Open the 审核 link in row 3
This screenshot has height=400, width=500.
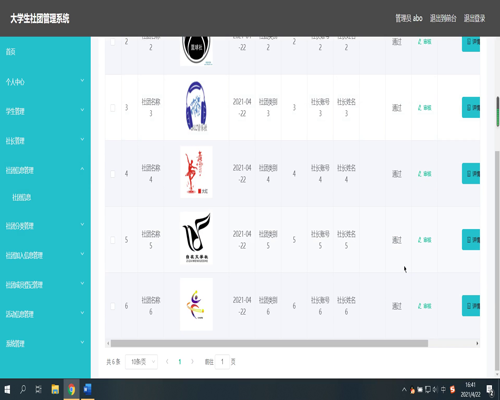425,108
